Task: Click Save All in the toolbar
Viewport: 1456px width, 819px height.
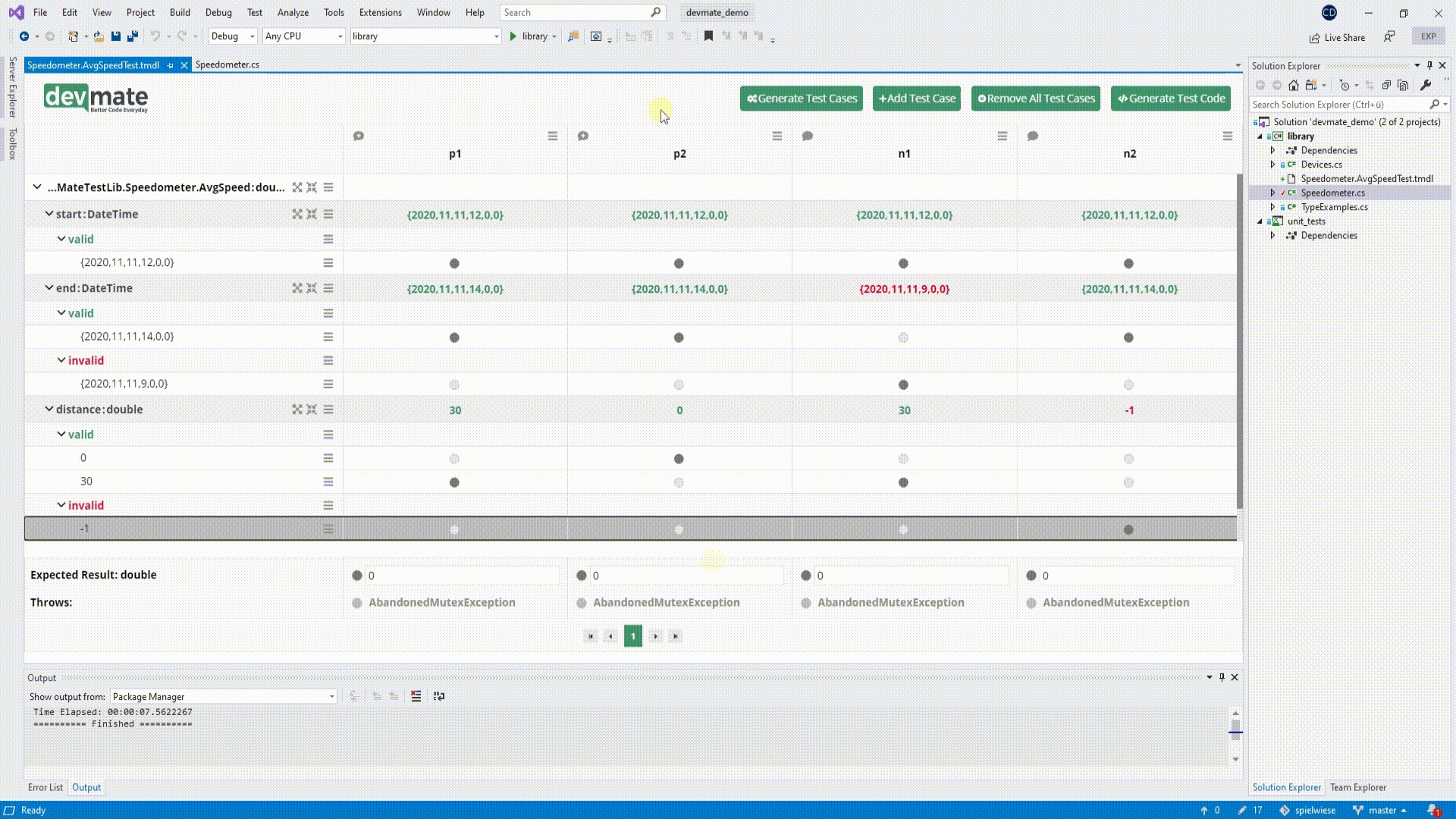Action: [x=133, y=36]
